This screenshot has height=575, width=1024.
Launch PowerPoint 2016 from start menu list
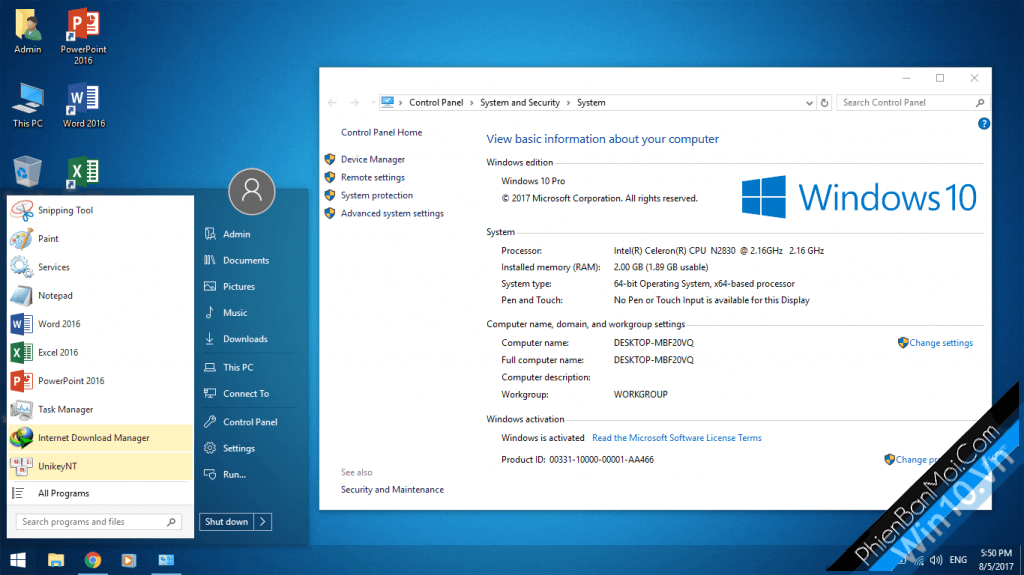(100, 381)
